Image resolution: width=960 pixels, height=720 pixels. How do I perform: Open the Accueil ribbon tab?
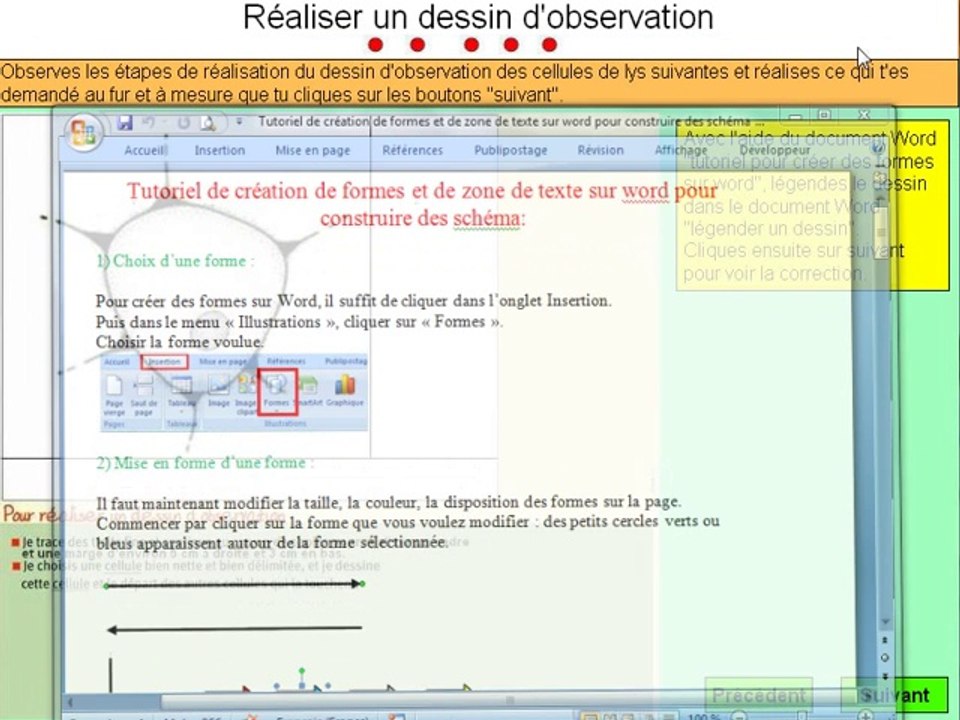145,150
